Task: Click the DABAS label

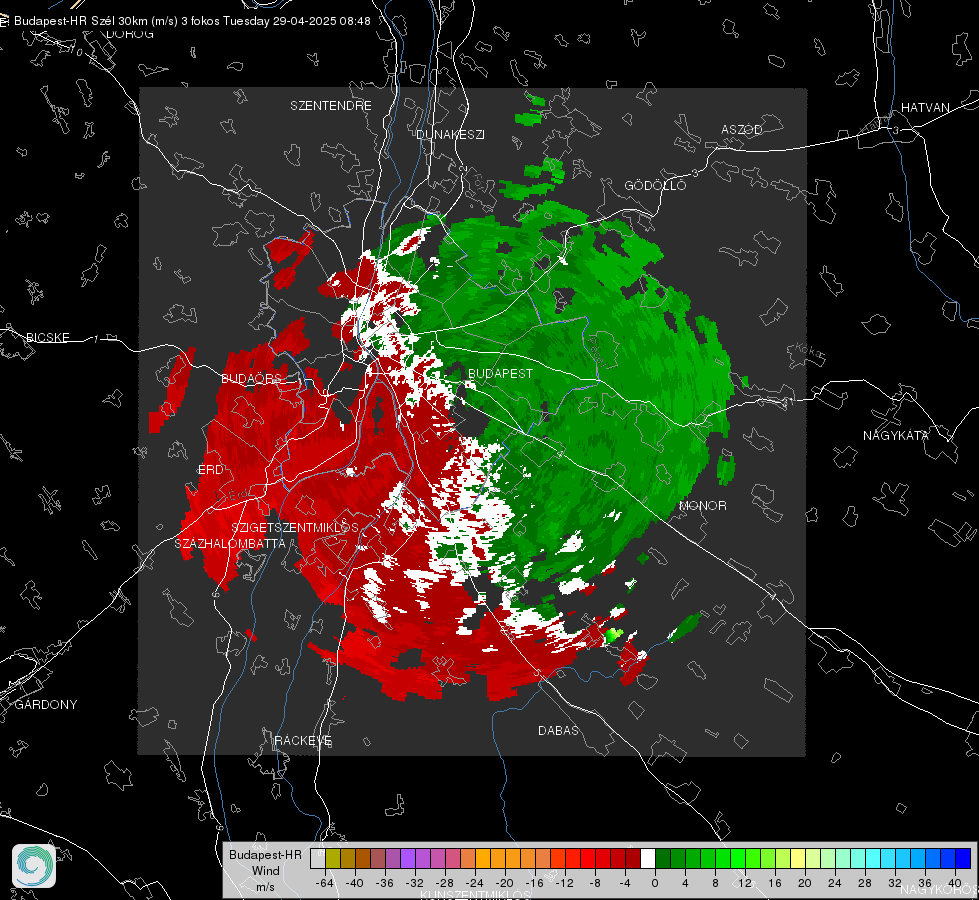Action: pyautogui.click(x=558, y=730)
